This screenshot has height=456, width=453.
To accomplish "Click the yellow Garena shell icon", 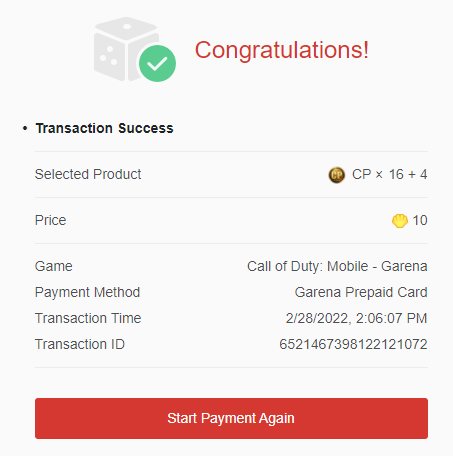I will click(x=400, y=221).
